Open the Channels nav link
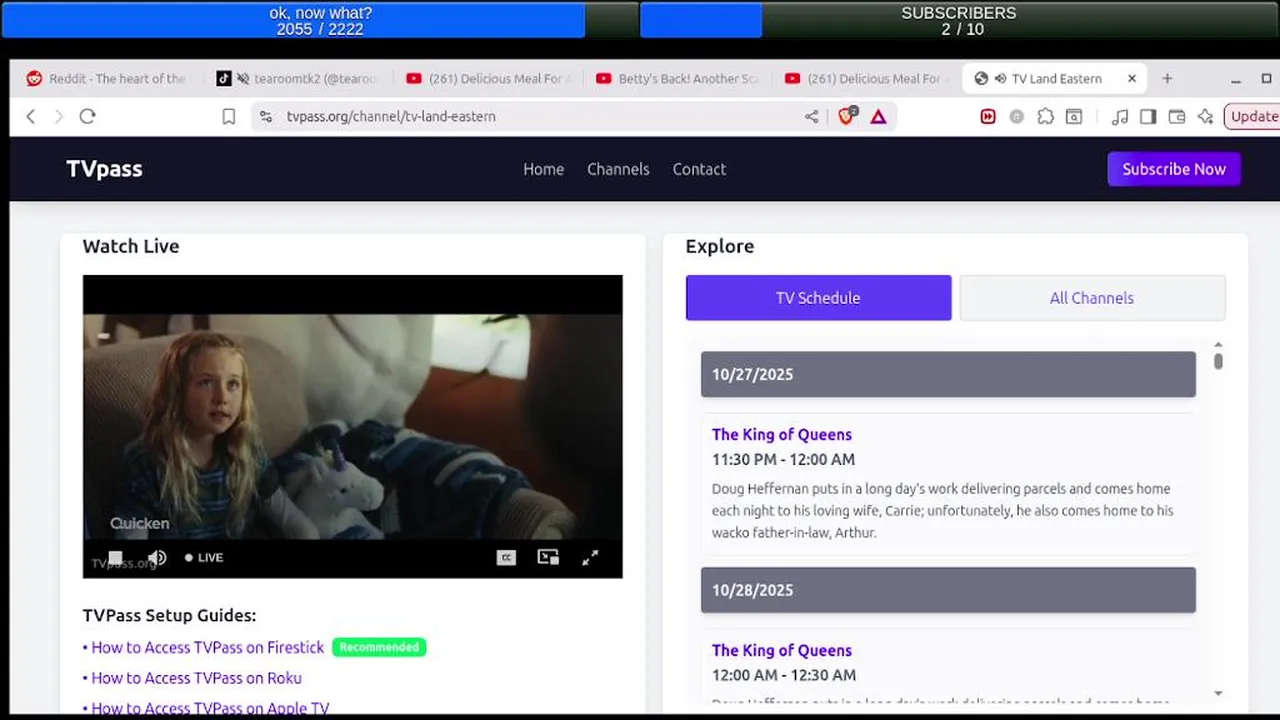Screen dimensions: 1280x720 pyautogui.click(x=618, y=169)
